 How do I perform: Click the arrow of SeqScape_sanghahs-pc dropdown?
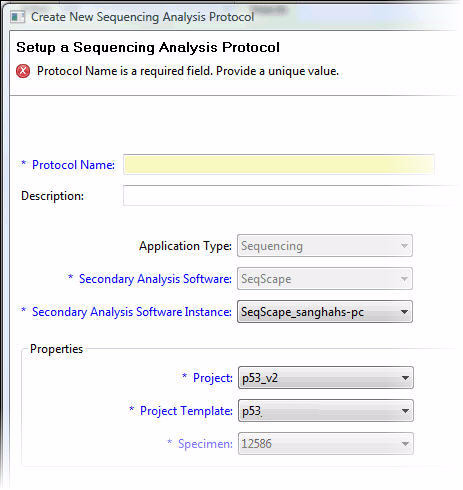coord(404,312)
